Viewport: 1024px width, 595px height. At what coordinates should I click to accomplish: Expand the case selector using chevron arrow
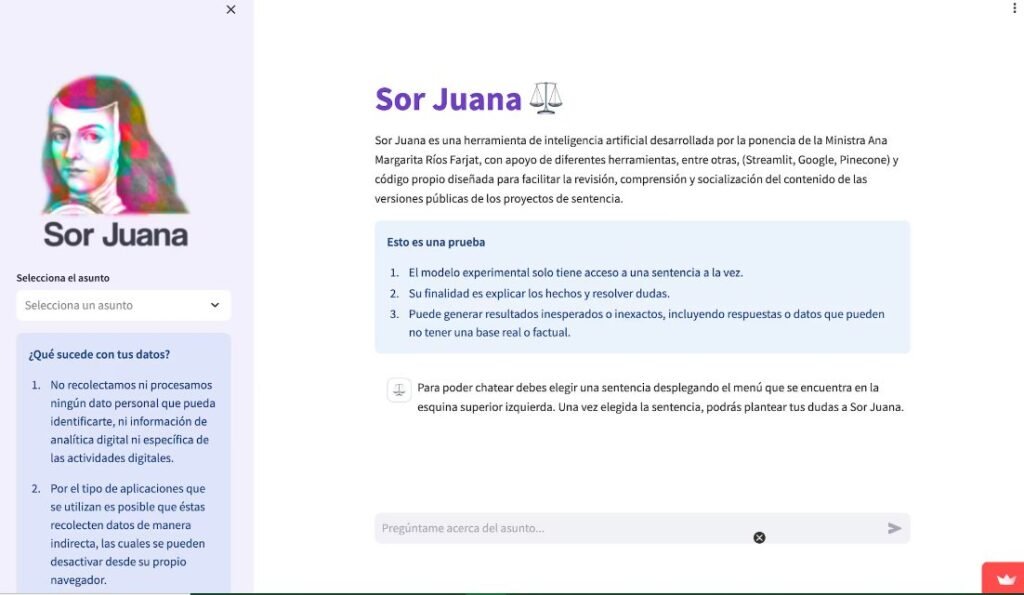pos(215,306)
